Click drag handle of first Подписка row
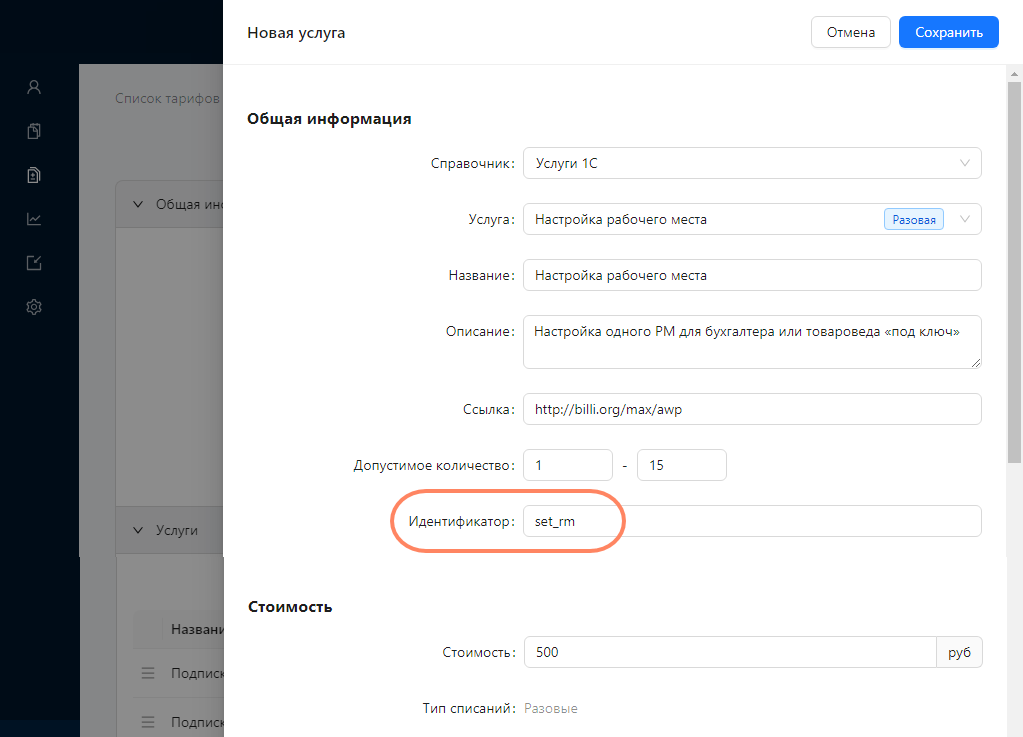The image size is (1023, 737). pos(148,673)
